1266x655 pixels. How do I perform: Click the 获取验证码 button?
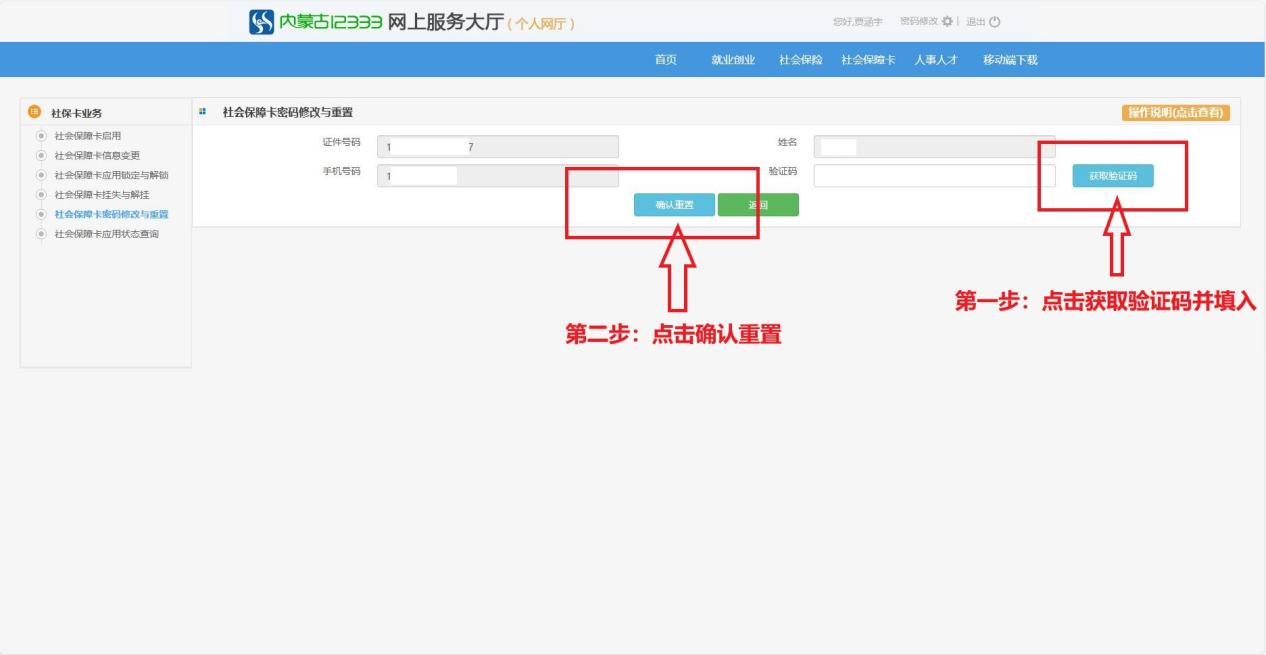[x=1113, y=176]
